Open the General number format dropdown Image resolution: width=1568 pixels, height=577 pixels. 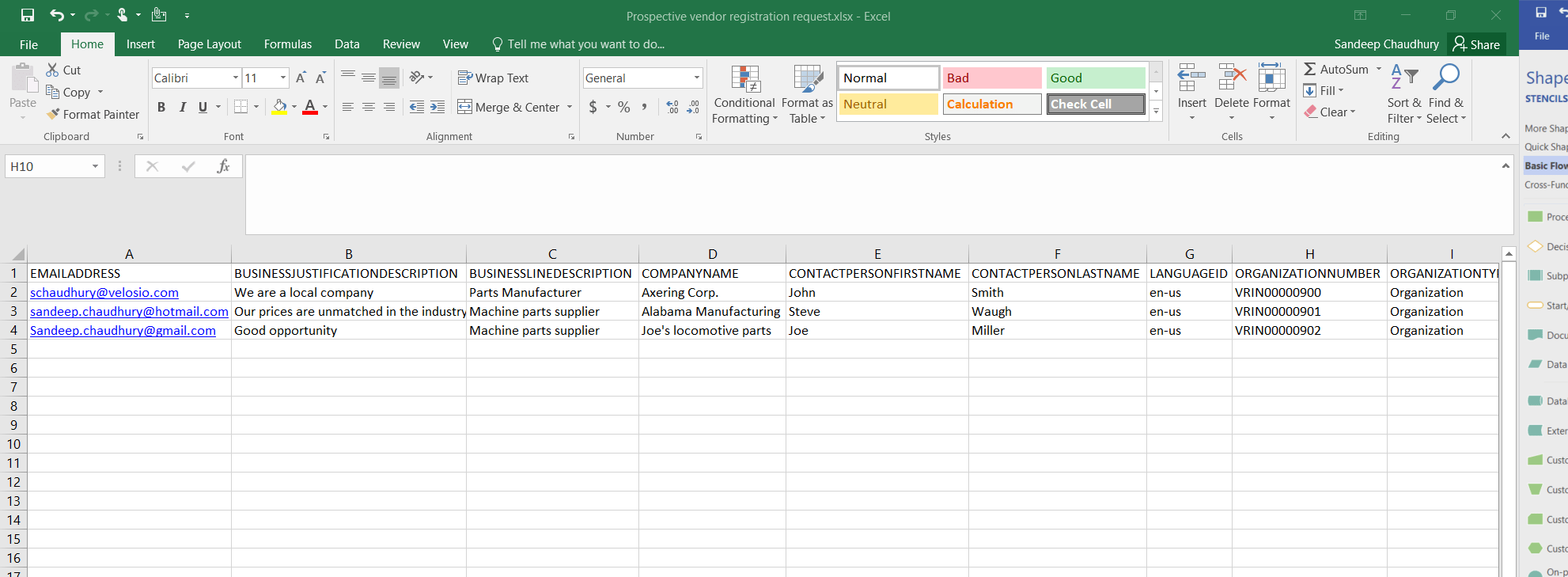pos(697,78)
